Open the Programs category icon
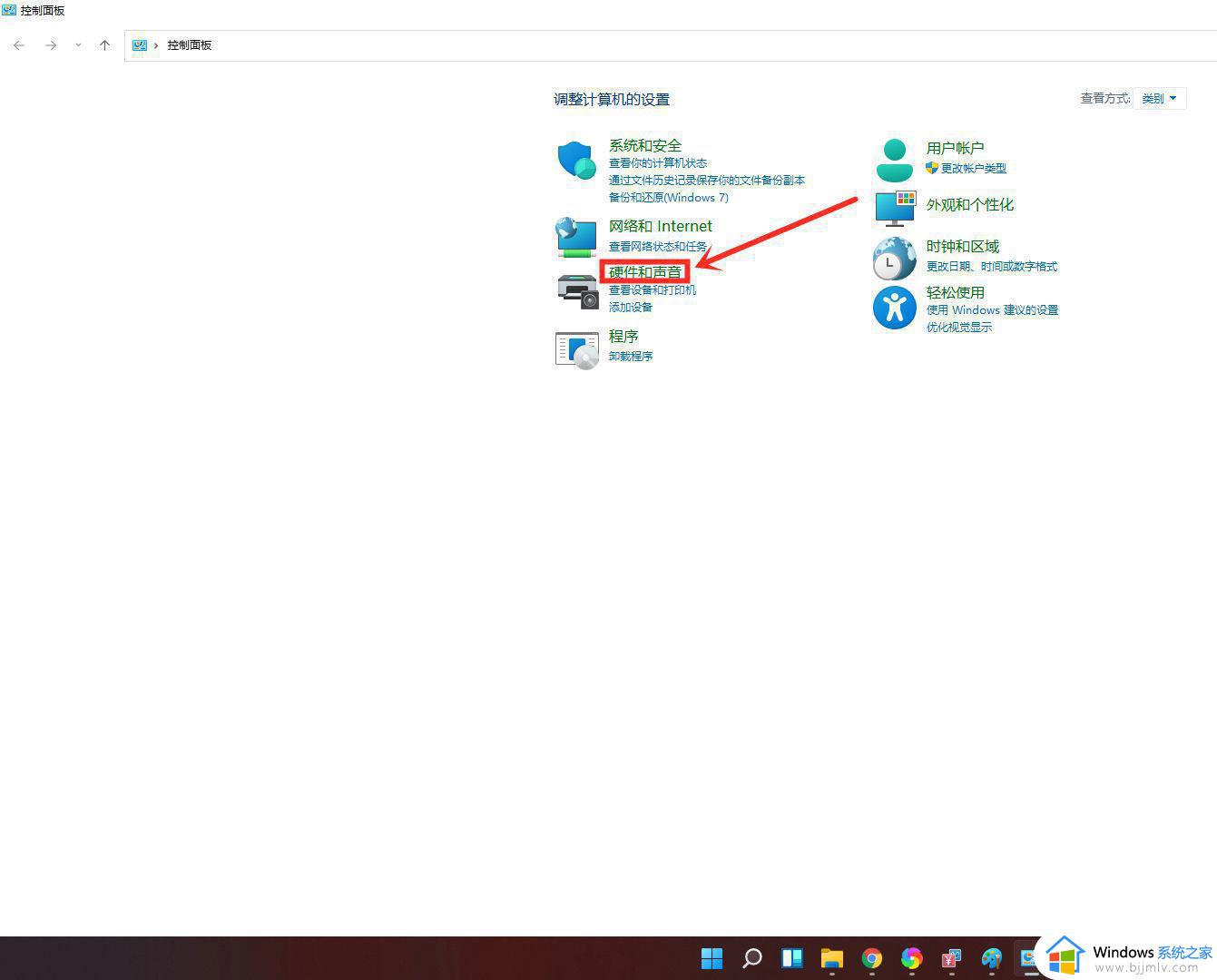Image resolution: width=1217 pixels, height=980 pixels. click(x=577, y=349)
